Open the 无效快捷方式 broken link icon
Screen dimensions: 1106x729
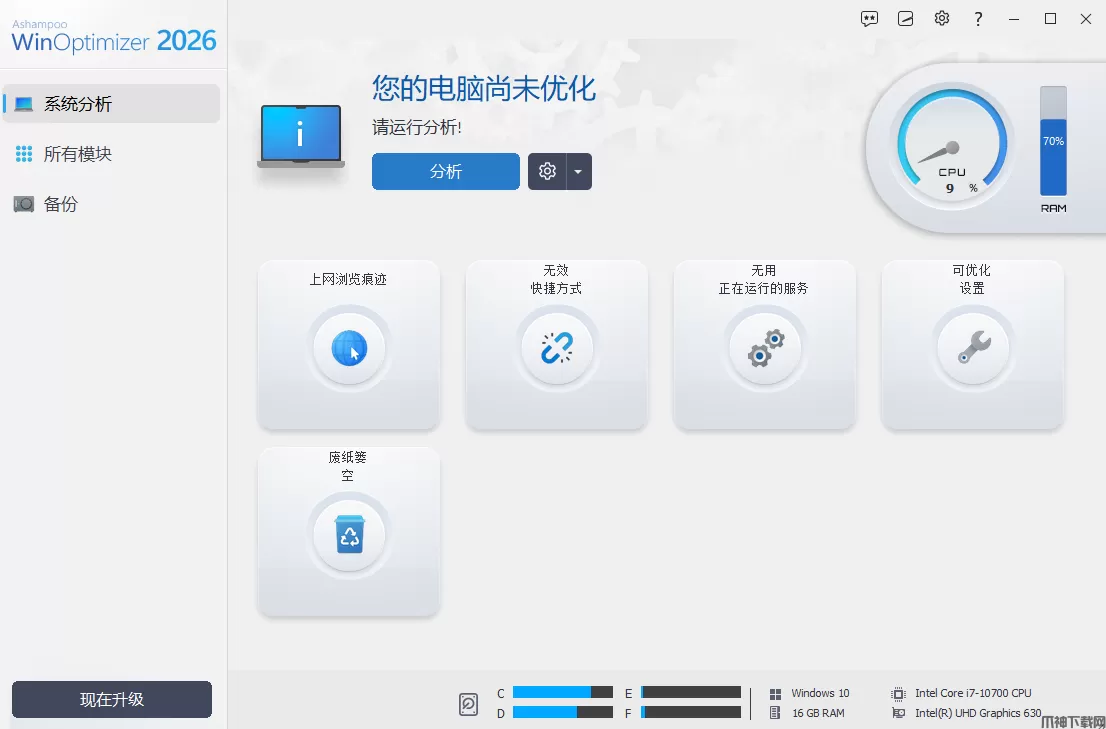(557, 348)
